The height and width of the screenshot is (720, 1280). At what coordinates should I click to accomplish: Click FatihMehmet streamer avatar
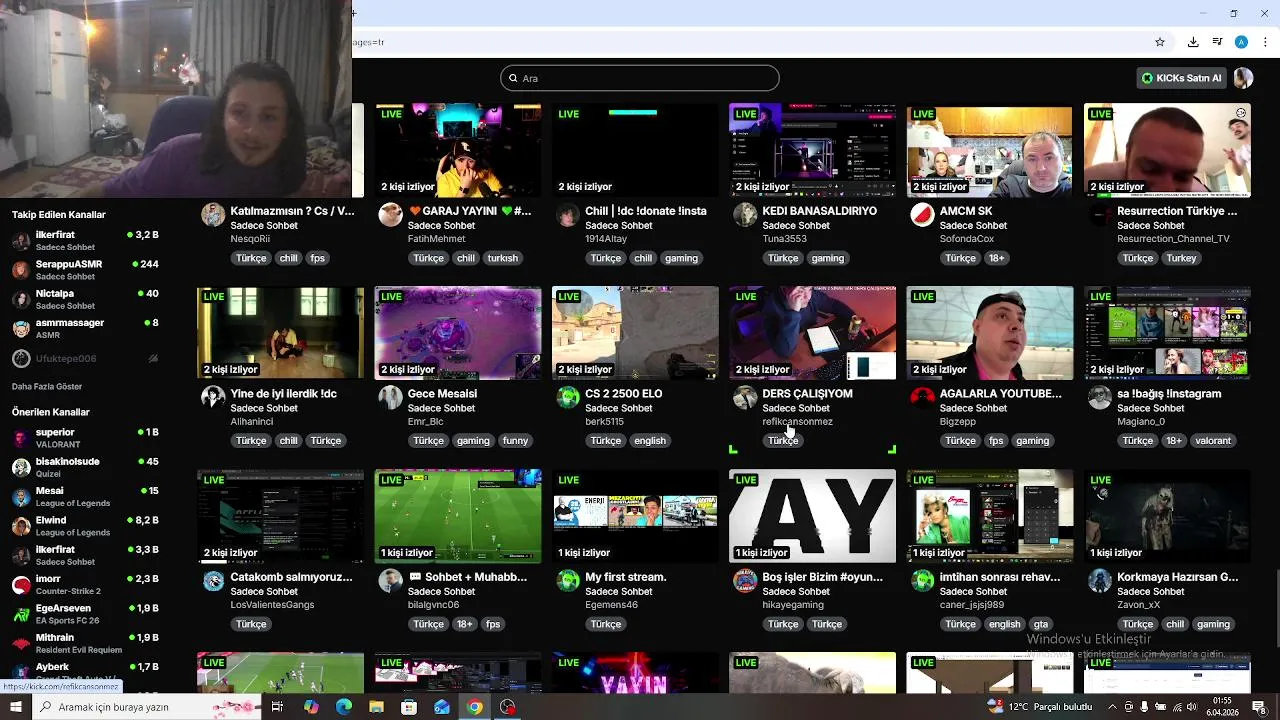[x=391, y=214]
